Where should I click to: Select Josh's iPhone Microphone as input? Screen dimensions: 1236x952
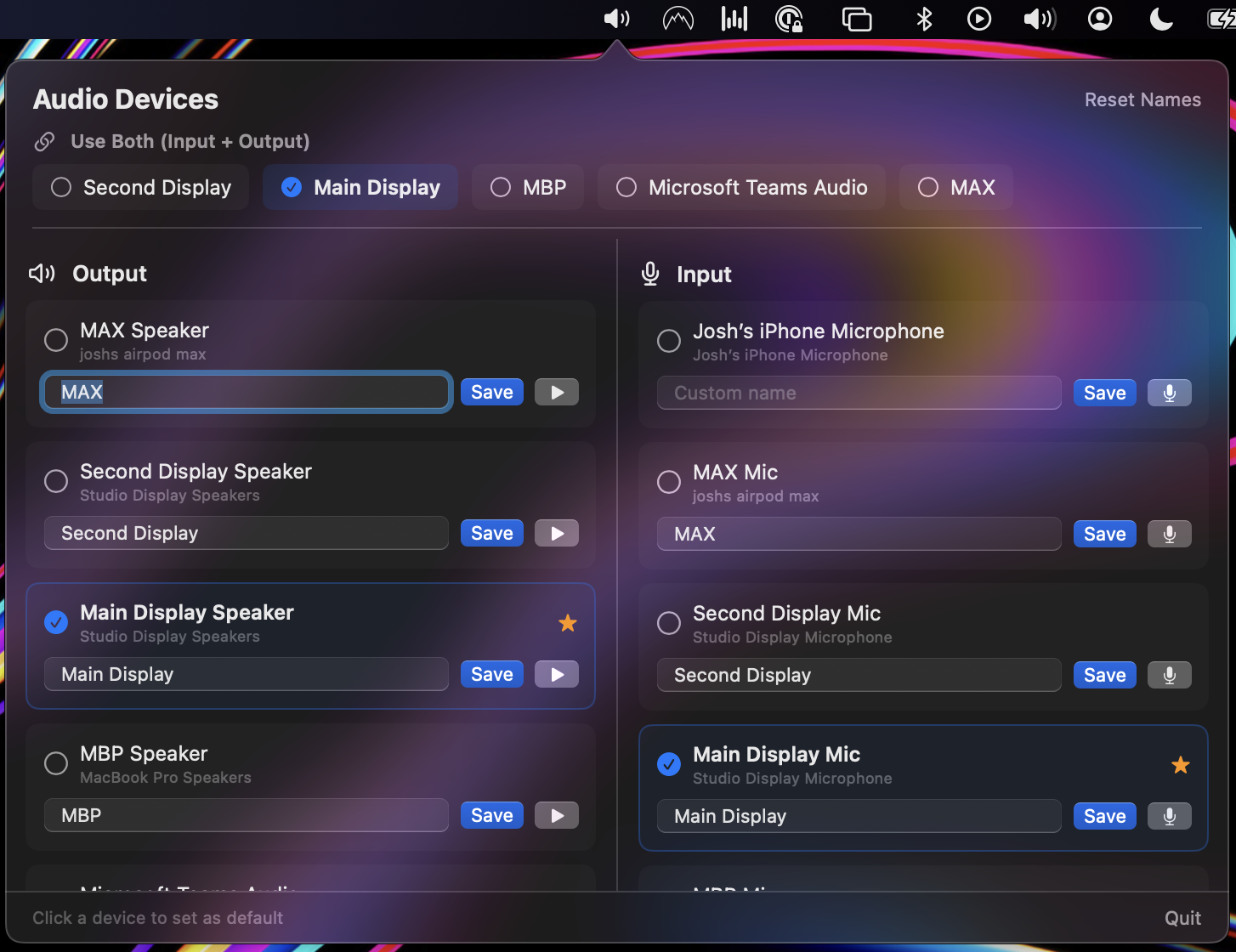click(x=669, y=341)
